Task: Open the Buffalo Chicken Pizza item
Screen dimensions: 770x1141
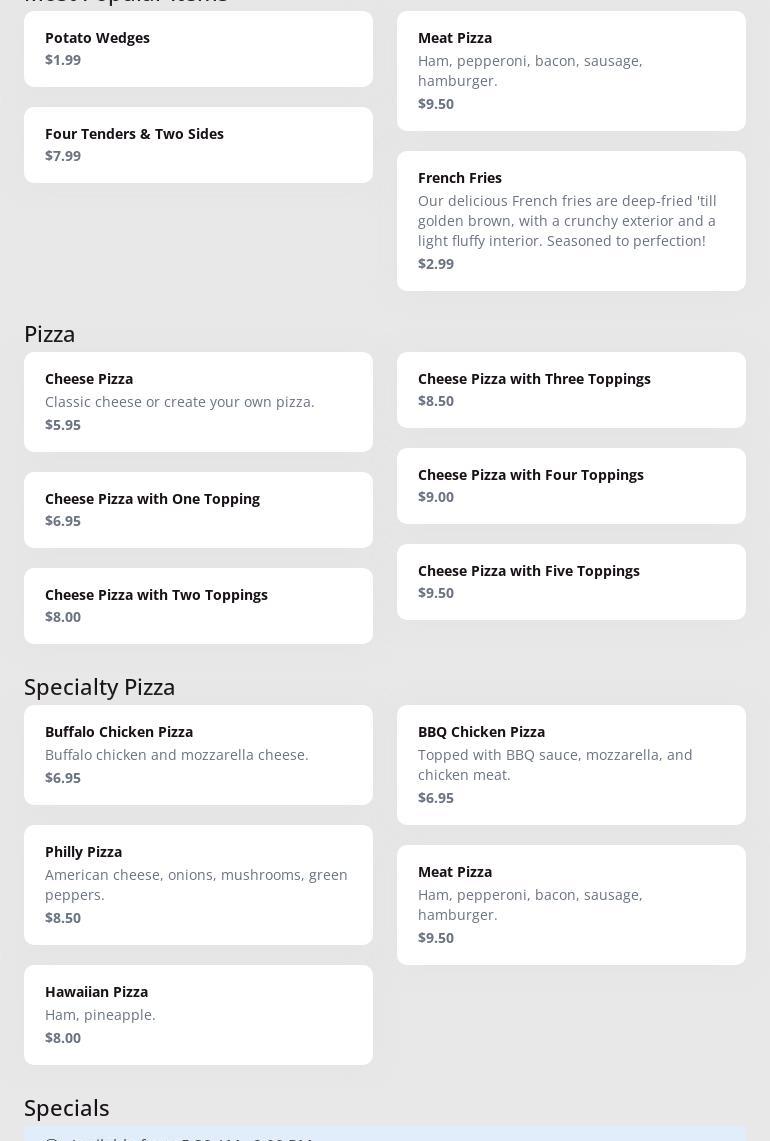Action: [x=198, y=755]
